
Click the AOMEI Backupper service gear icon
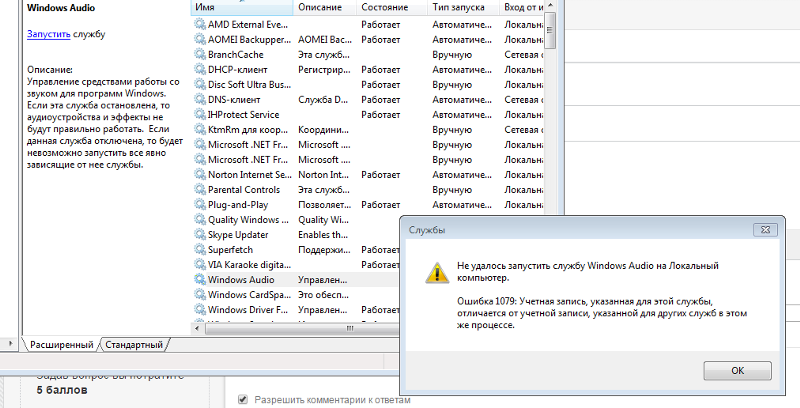[x=199, y=39]
